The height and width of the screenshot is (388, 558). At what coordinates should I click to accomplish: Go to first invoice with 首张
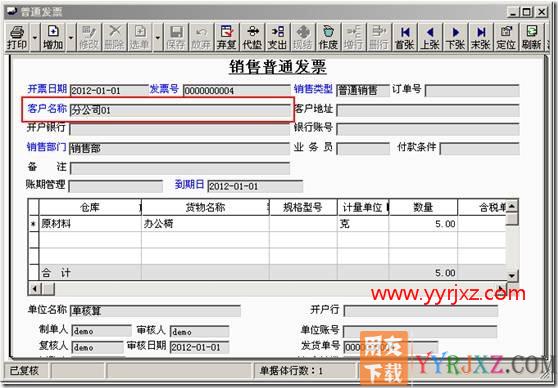(x=405, y=37)
